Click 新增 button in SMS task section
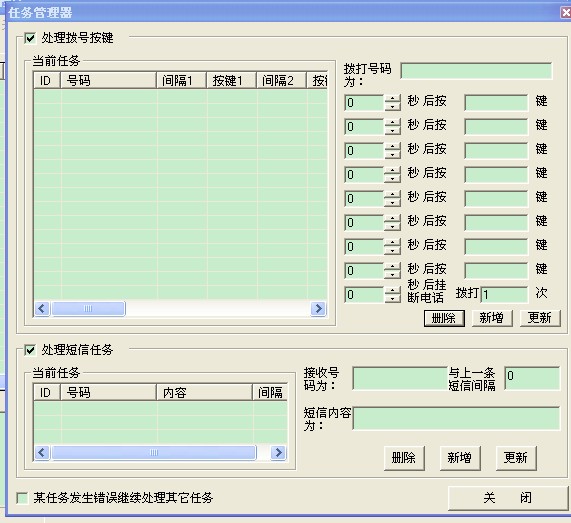The width and height of the screenshot is (571, 523). pos(460,458)
